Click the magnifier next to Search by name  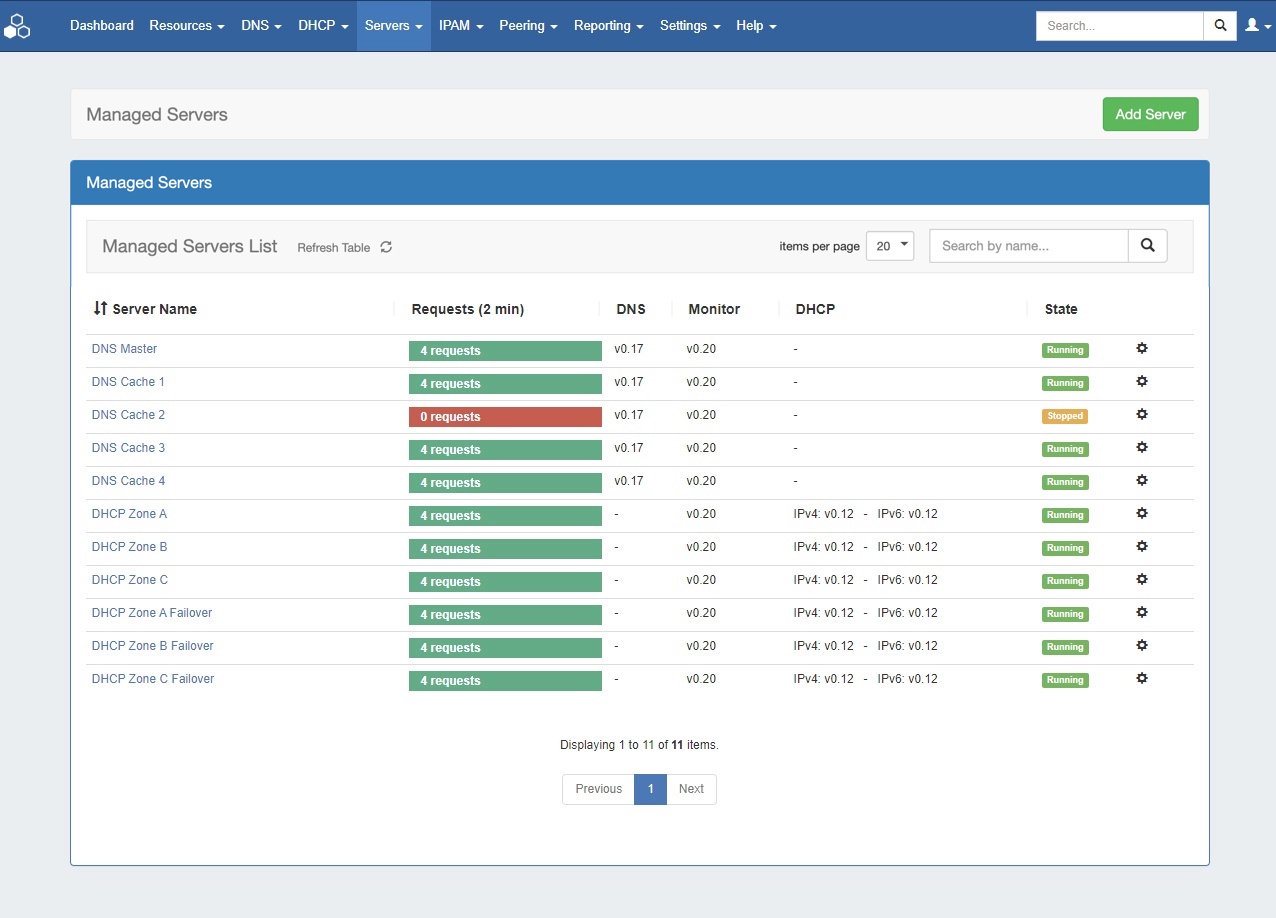[x=1147, y=246]
